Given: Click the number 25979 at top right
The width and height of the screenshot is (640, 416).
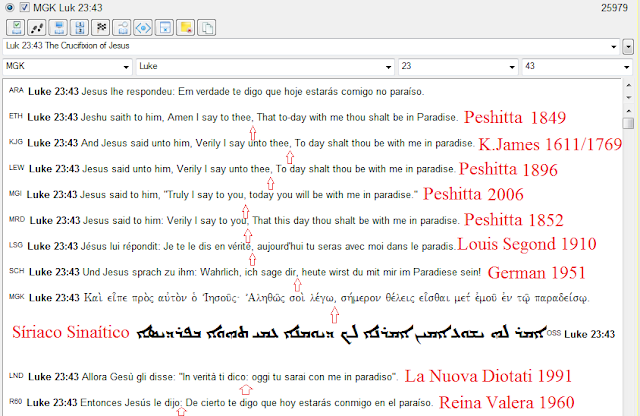Looking at the screenshot, I should (614, 8).
